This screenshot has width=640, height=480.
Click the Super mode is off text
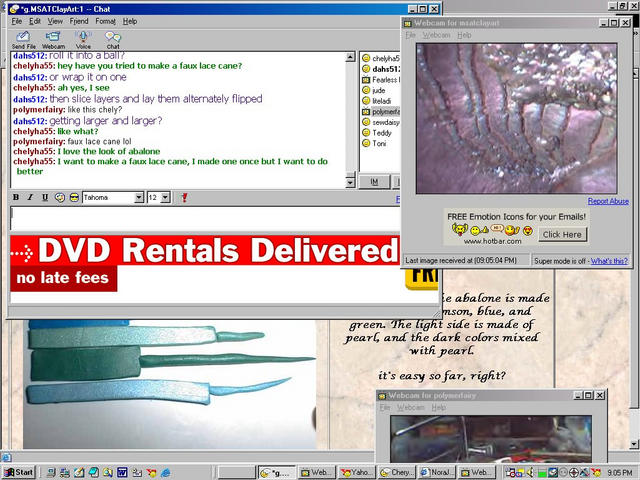coord(560,261)
